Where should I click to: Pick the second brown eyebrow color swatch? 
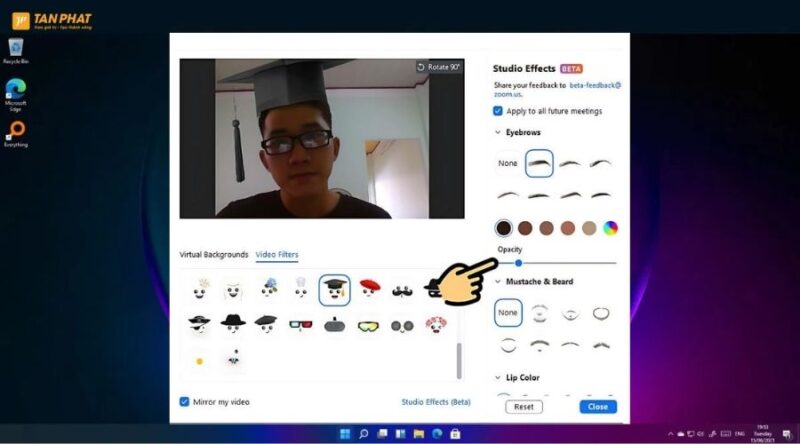tap(525, 228)
